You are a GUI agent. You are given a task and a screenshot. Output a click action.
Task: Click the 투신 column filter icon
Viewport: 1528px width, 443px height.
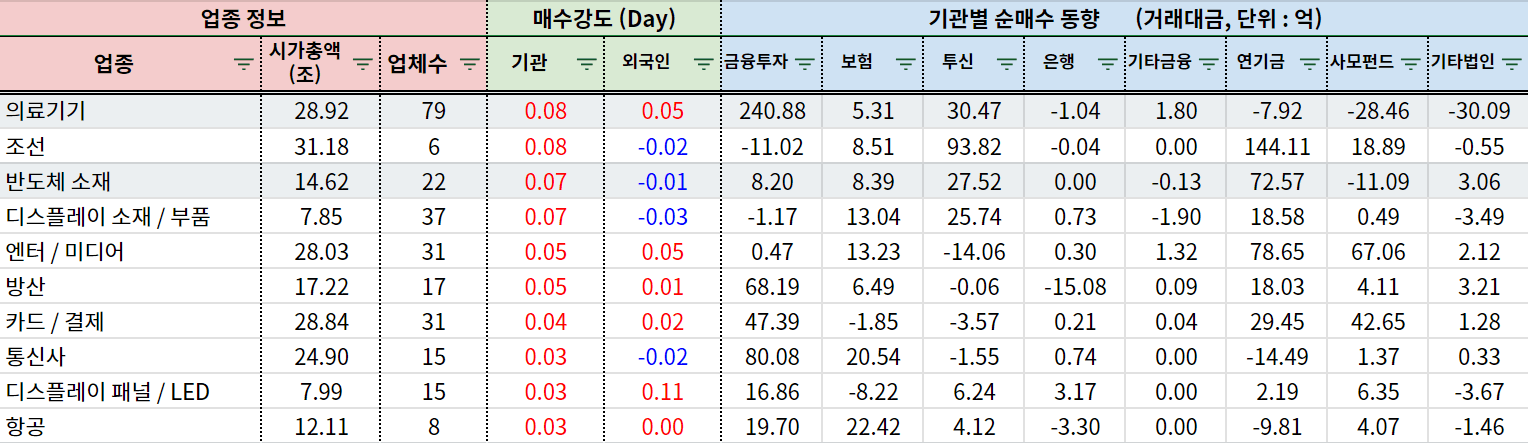[x=1006, y=63]
